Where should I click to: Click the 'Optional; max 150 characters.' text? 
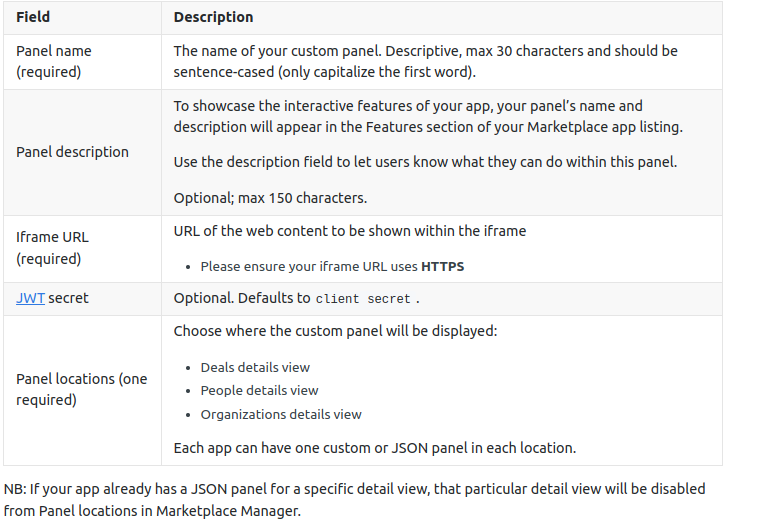point(270,198)
